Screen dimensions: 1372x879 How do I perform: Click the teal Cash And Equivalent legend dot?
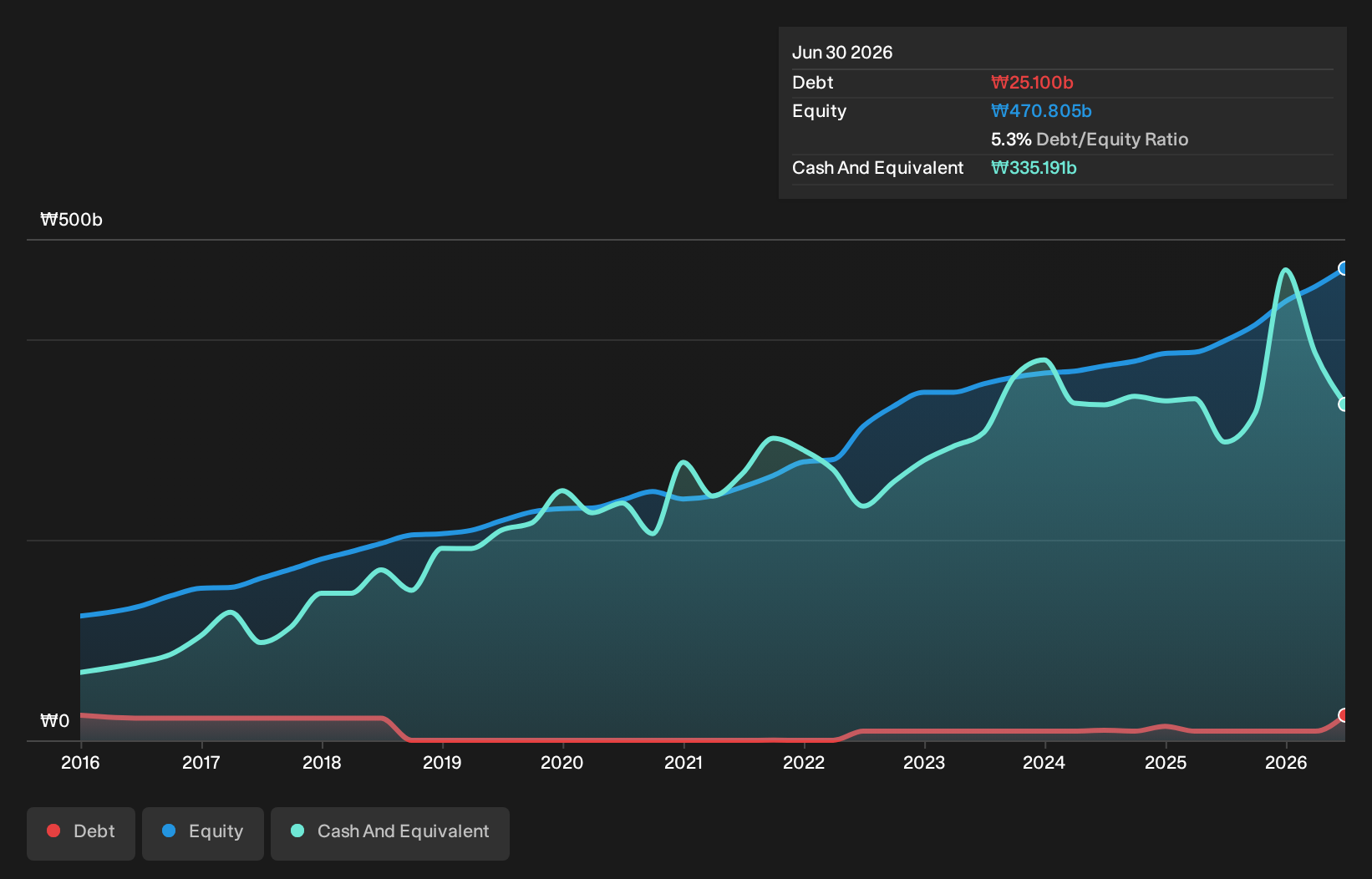click(x=297, y=831)
